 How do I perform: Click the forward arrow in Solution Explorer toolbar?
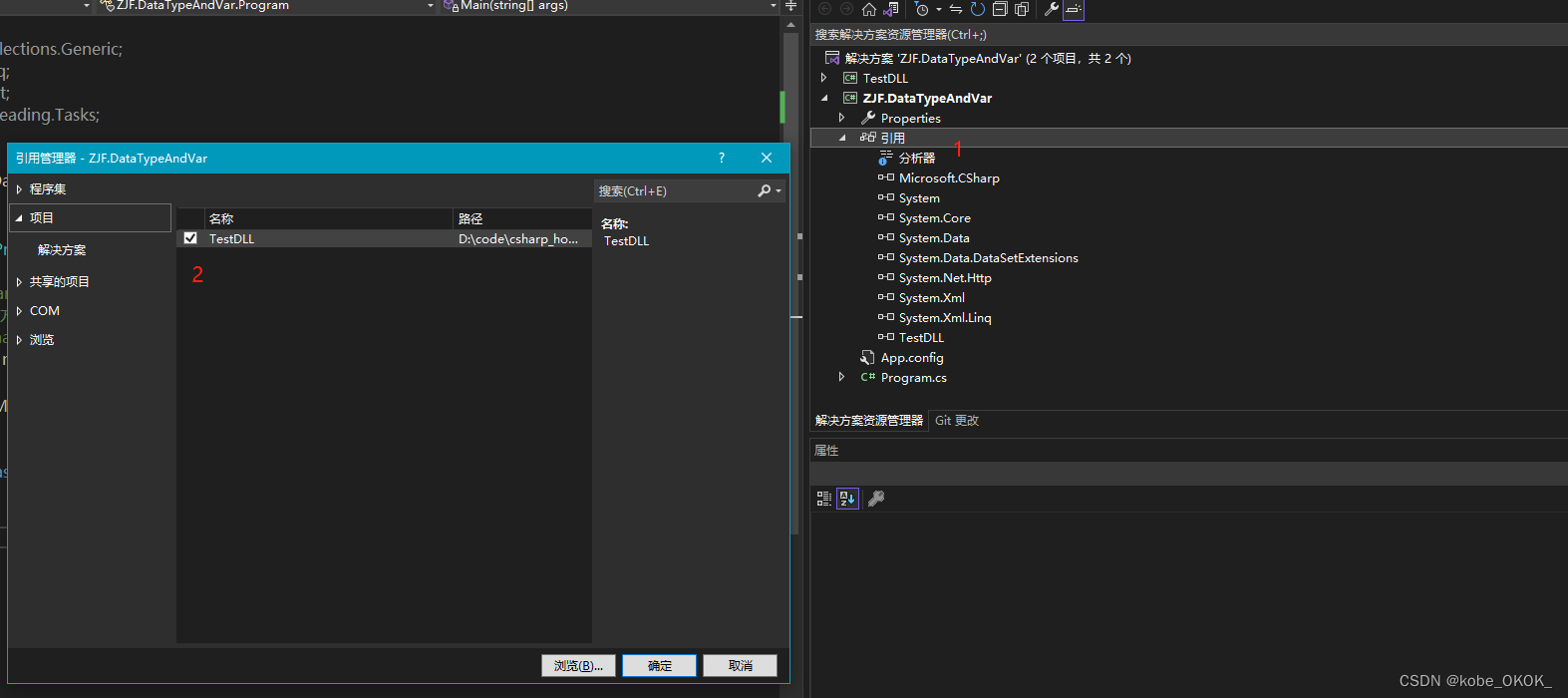(x=846, y=9)
